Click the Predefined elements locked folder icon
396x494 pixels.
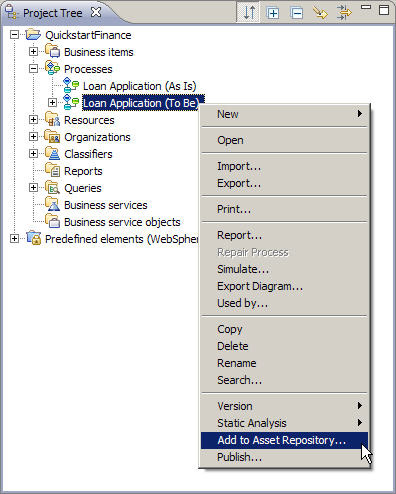click(x=34, y=238)
